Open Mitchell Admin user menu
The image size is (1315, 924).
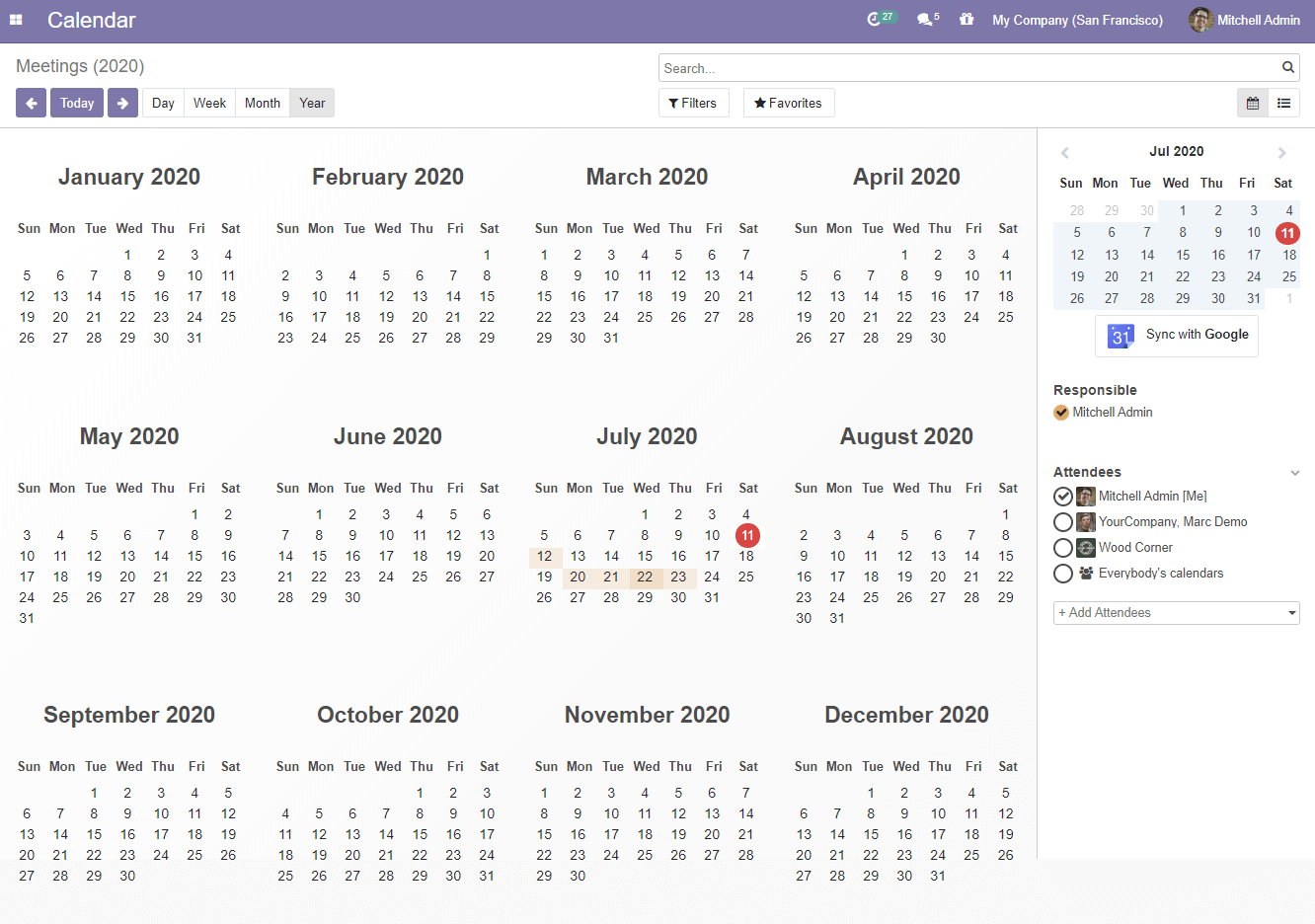pyautogui.click(x=1244, y=20)
